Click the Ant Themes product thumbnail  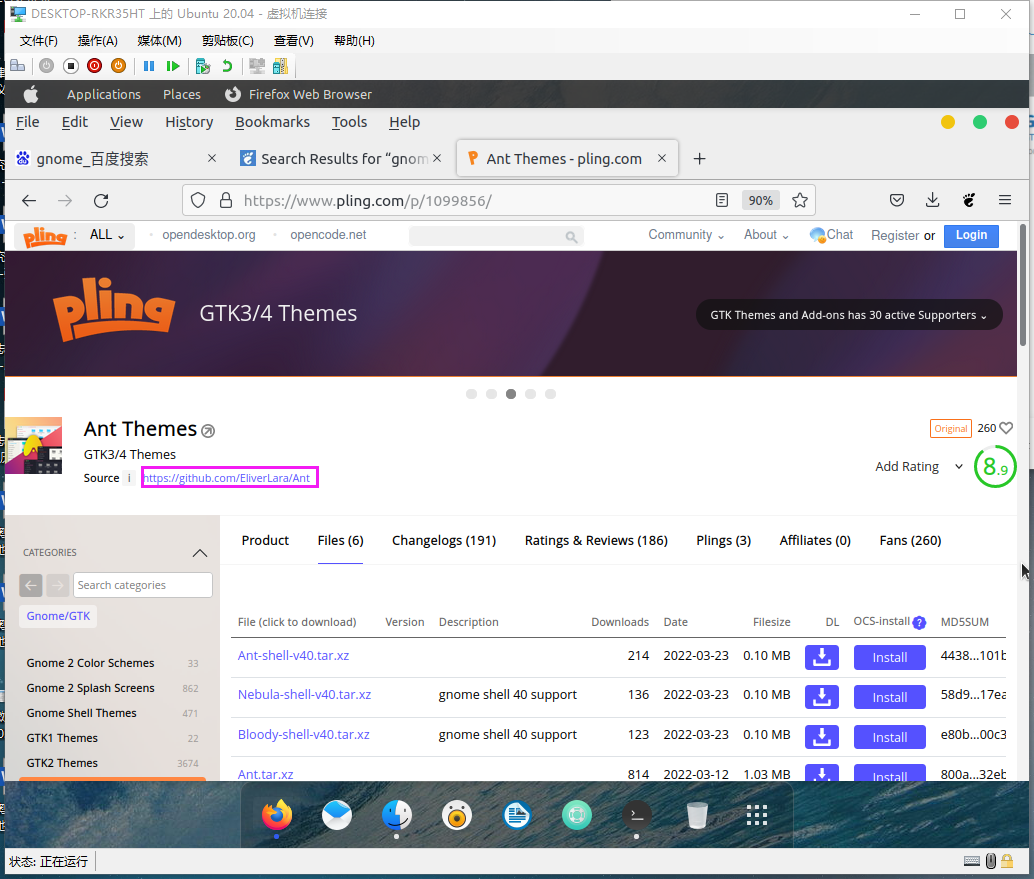pyautogui.click(x=34, y=445)
